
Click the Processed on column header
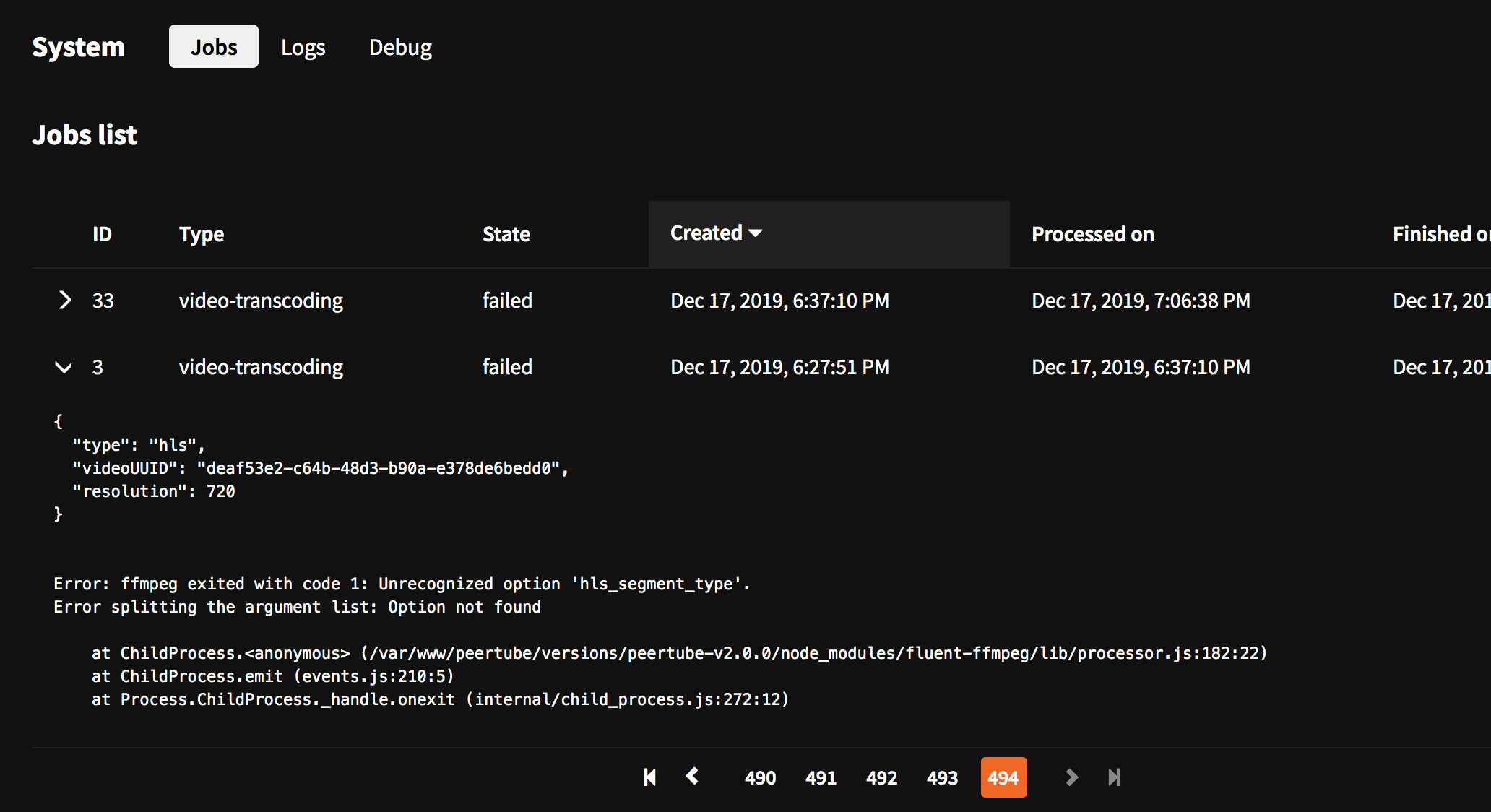point(1092,233)
